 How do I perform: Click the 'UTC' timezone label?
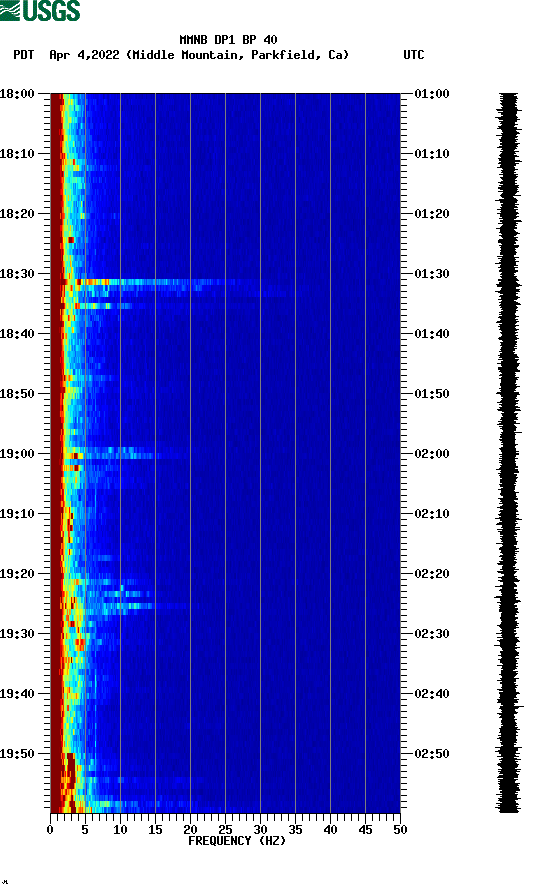tap(414, 55)
